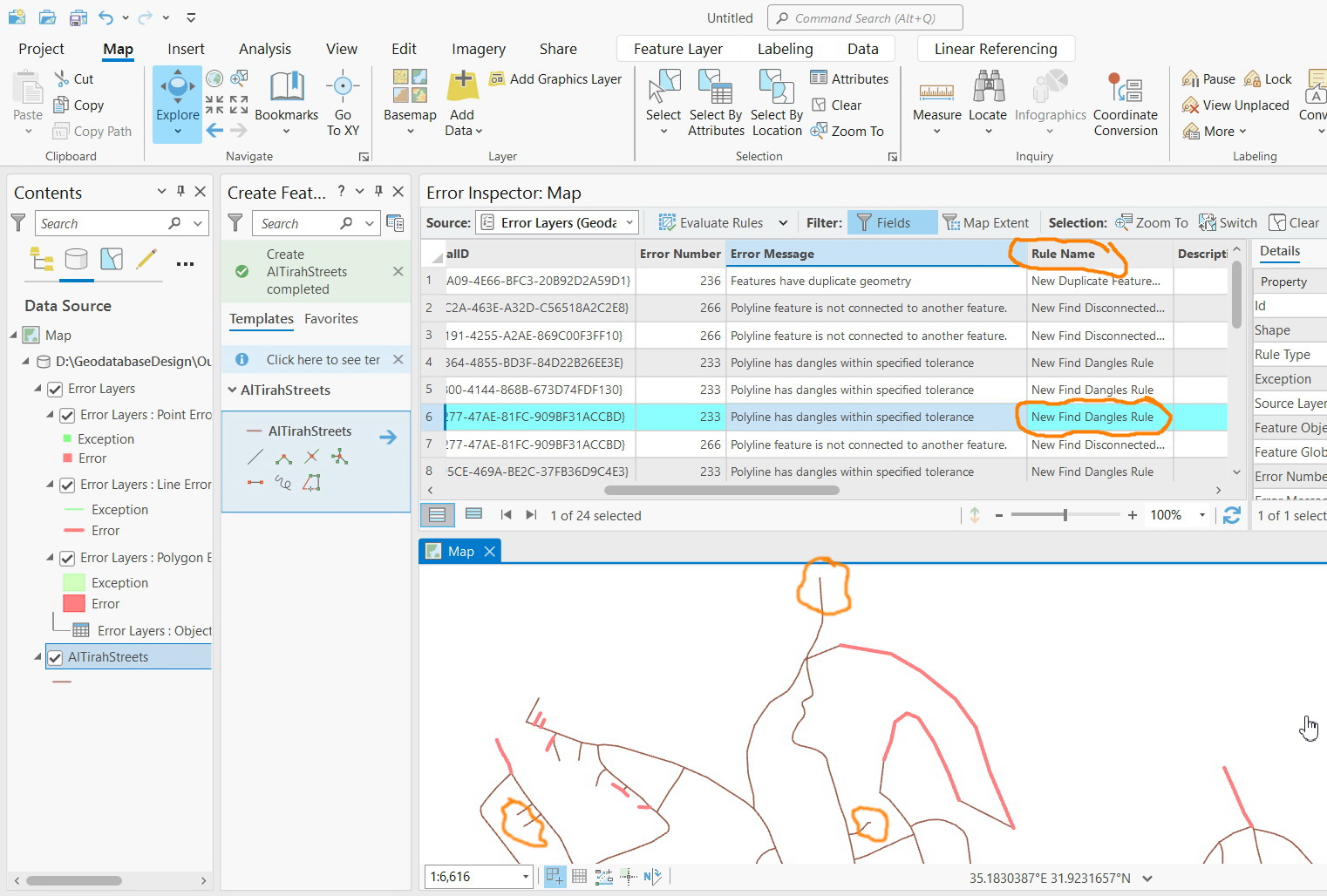1327x896 pixels.
Task: Toggle visibility of AlTirahStreets layer
Action: pos(56,657)
